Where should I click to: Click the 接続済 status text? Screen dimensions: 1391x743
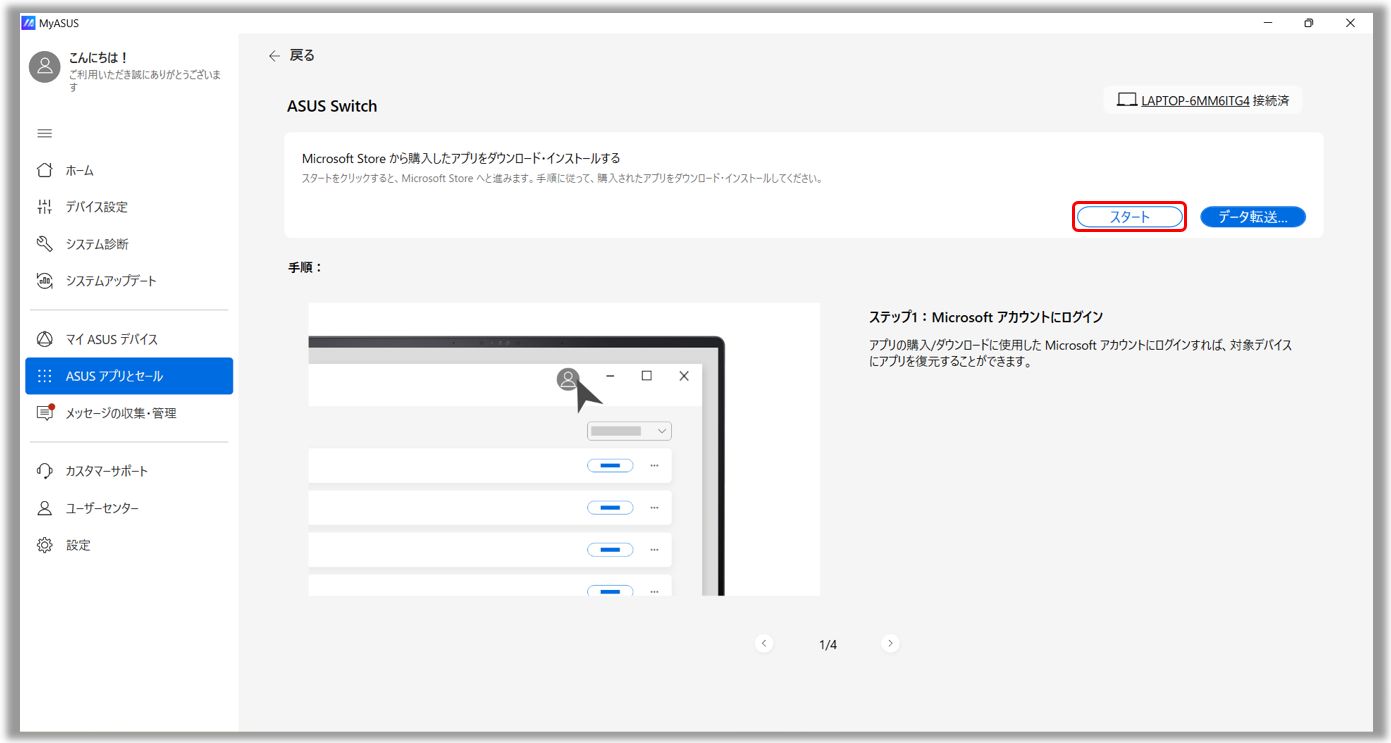pyautogui.click(x=1271, y=101)
